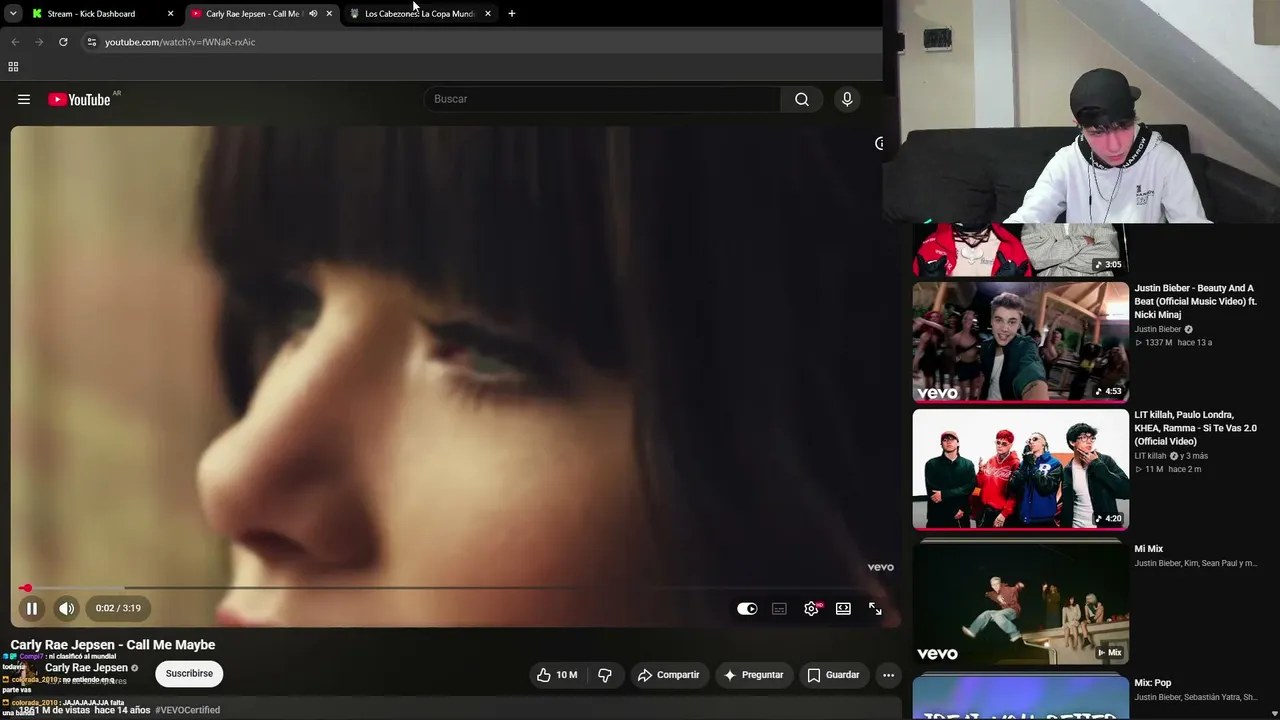Mute the tab via its audio icon
Image resolution: width=1280 pixels, height=720 pixels.
point(313,14)
